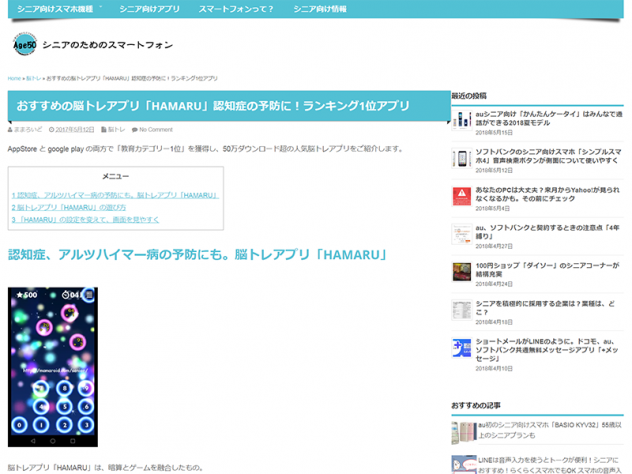This screenshot has height=474, width=632.
Task: Click the clock icon by the date
Action: (x=51, y=129)
